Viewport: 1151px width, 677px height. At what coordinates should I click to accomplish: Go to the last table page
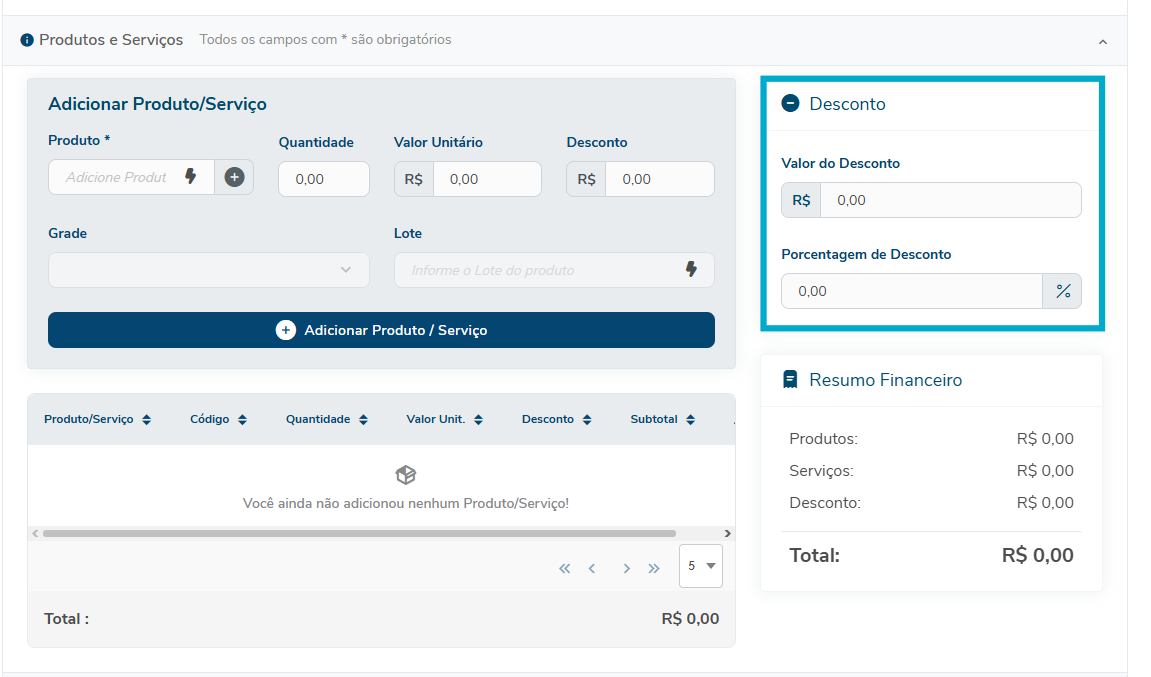coord(654,568)
